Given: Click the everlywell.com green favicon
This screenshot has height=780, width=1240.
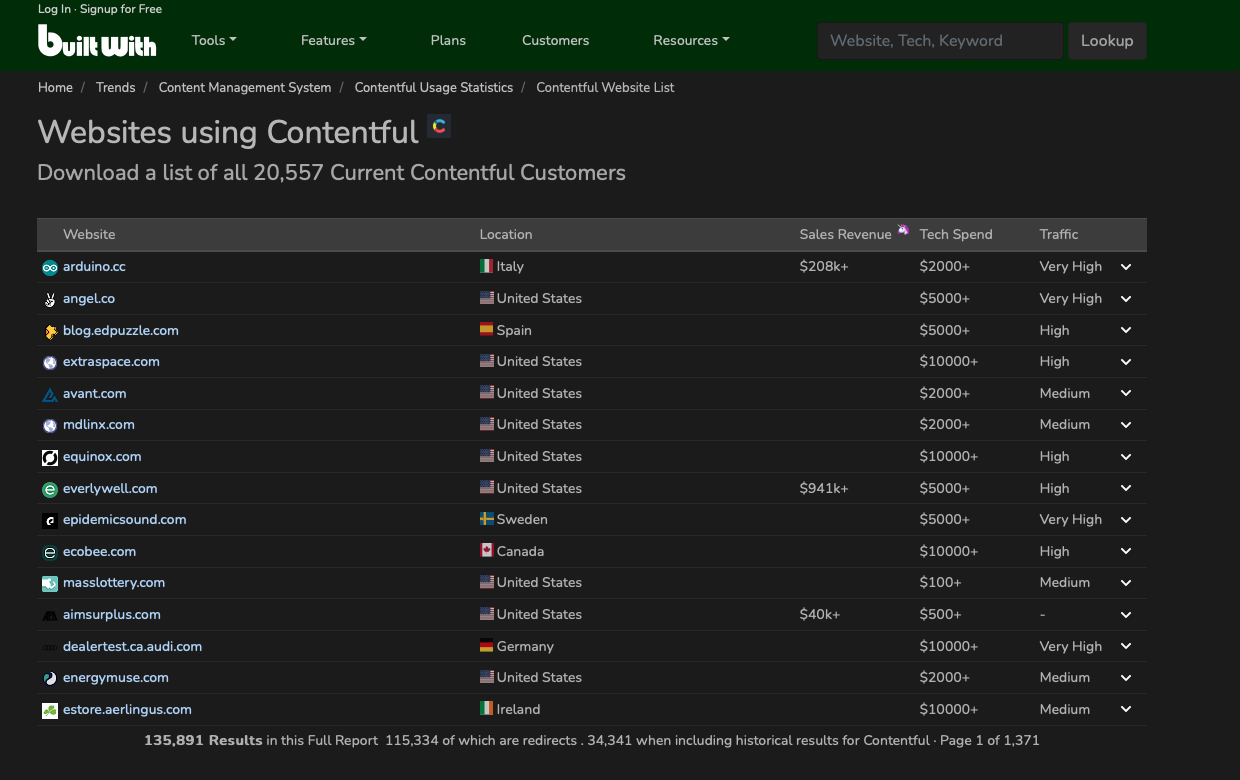Looking at the screenshot, I should pyautogui.click(x=50, y=489).
